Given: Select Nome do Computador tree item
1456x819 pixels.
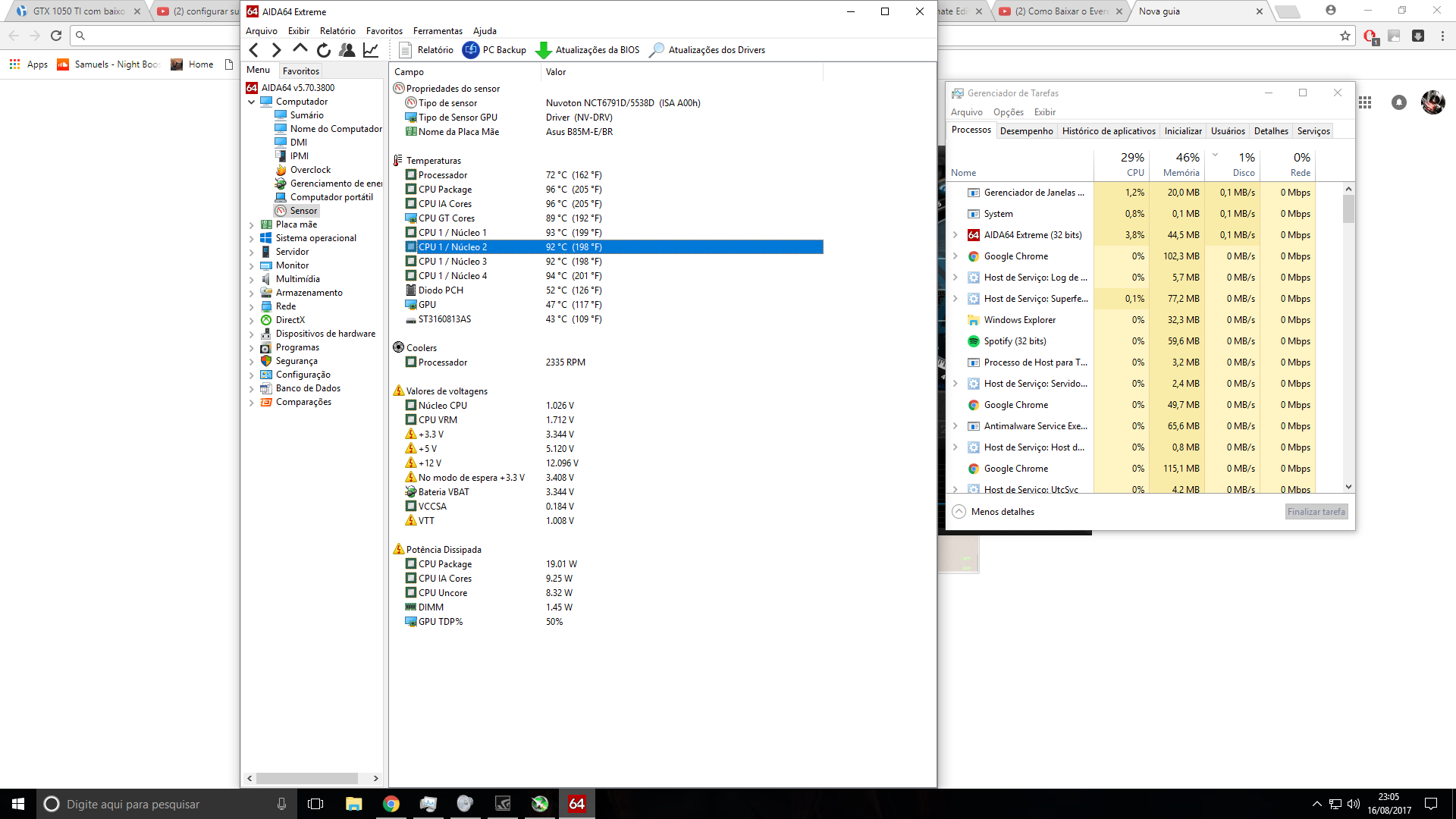Looking at the screenshot, I should pyautogui.click(x=336, y=129).
